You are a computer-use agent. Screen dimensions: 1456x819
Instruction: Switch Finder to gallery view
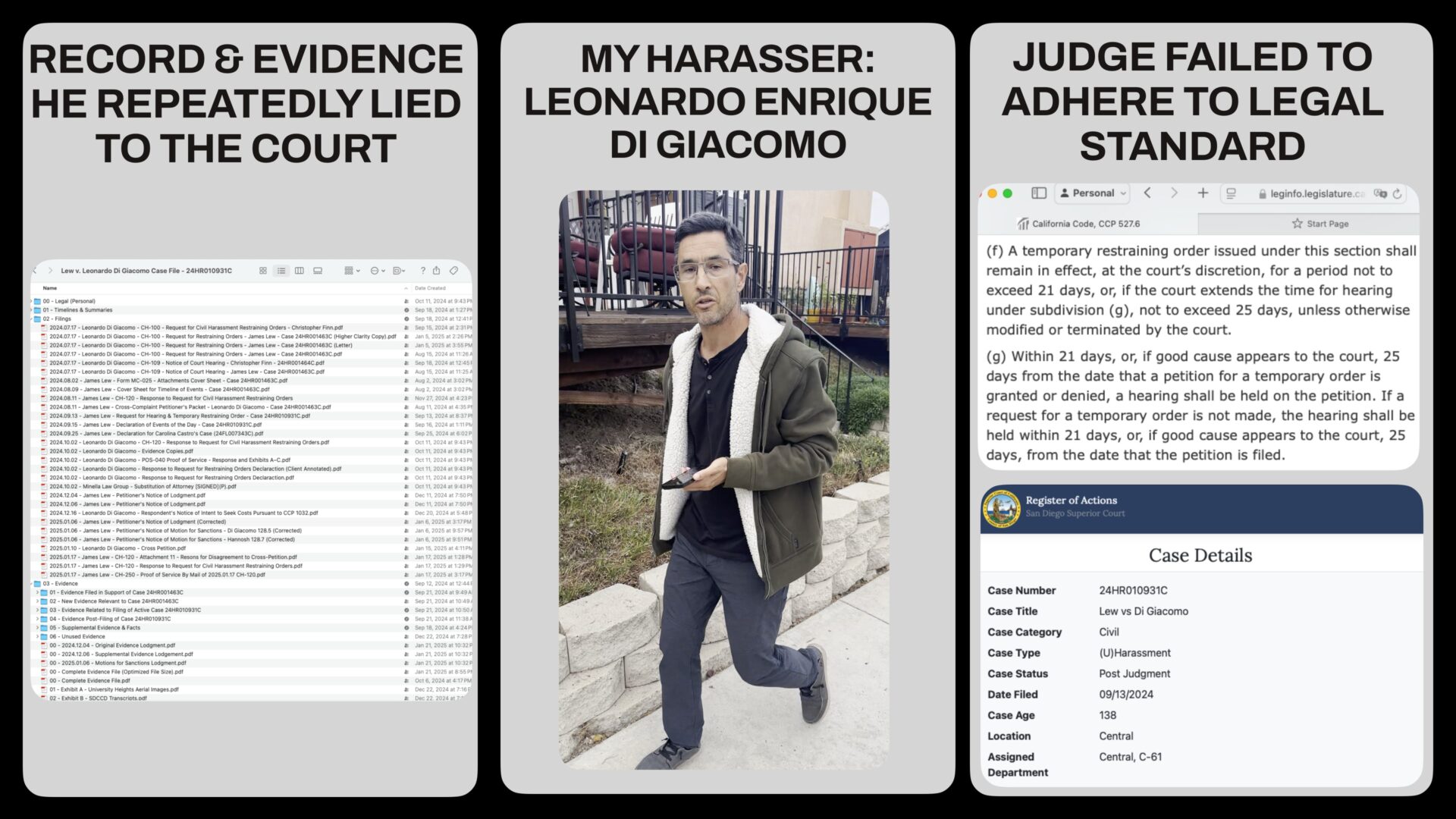318,271
